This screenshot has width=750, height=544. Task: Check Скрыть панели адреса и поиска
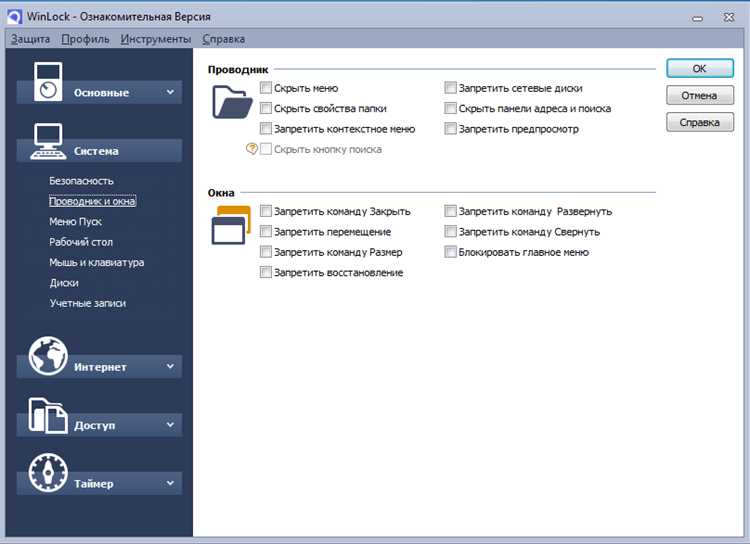[x=450, y=108]
